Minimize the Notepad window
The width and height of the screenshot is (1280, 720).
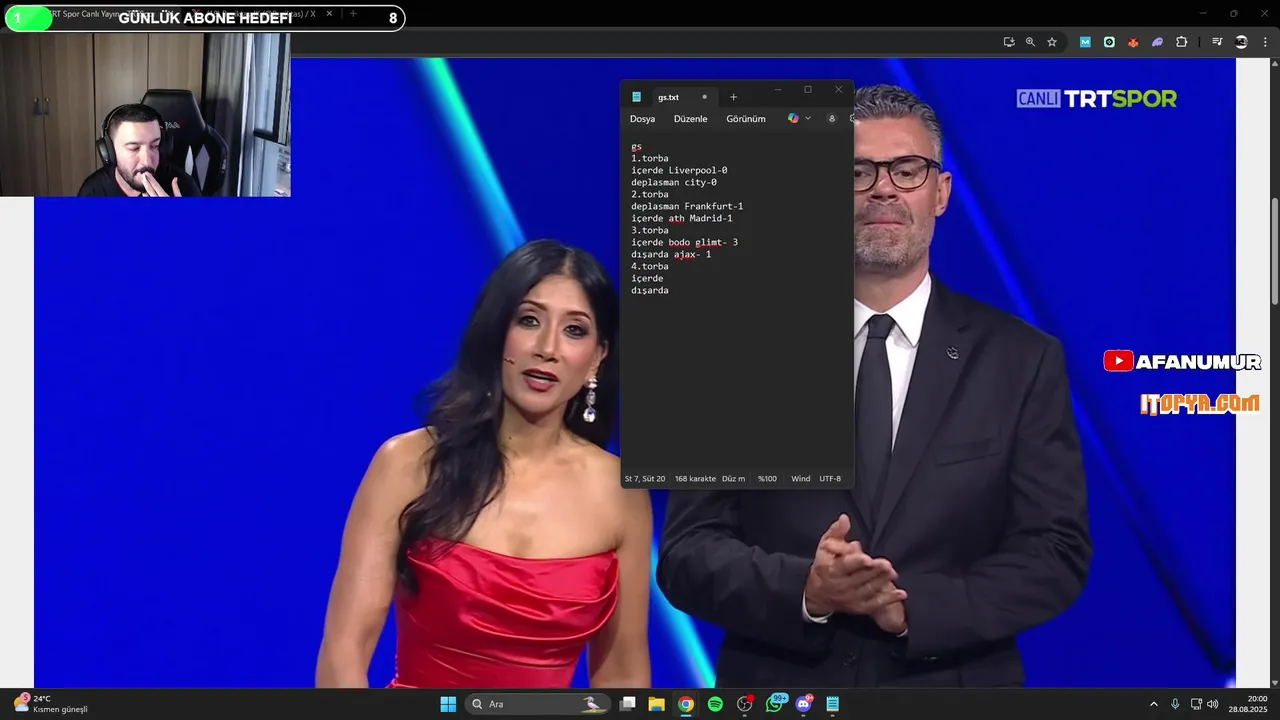click(x=778, y=90)
